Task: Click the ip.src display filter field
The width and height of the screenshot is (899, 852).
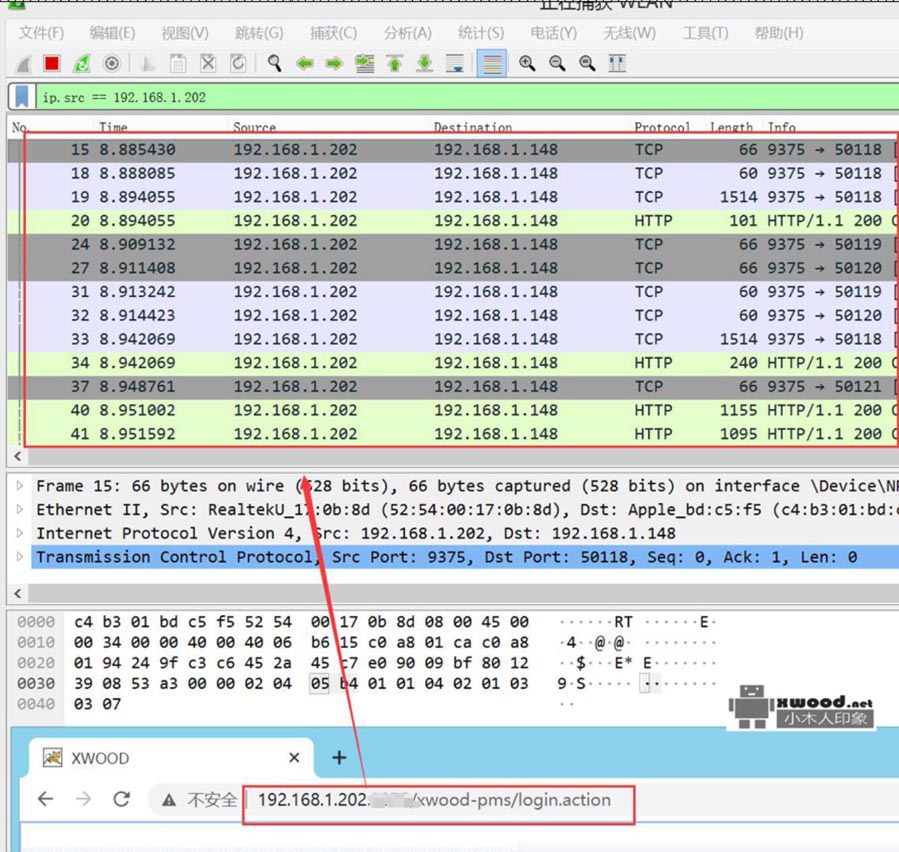Action: coord(450,97)
